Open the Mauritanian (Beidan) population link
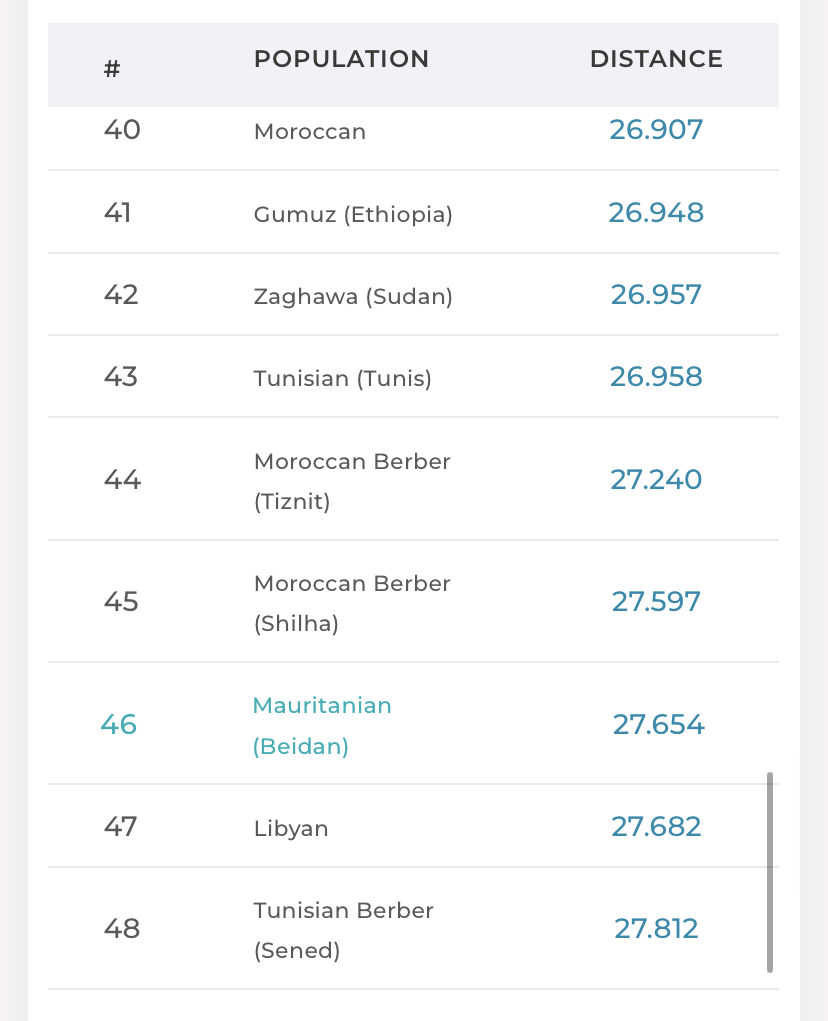This screenshot has width=828, height=1021. (x=321, y=725)
